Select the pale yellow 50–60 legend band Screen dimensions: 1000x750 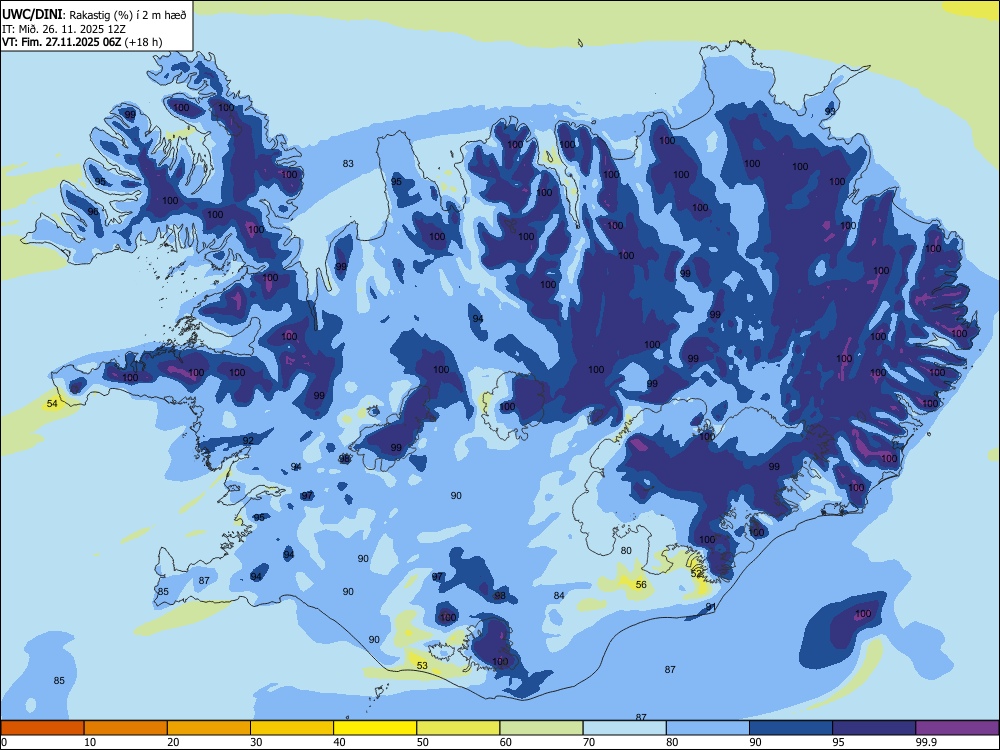(458, 728)
